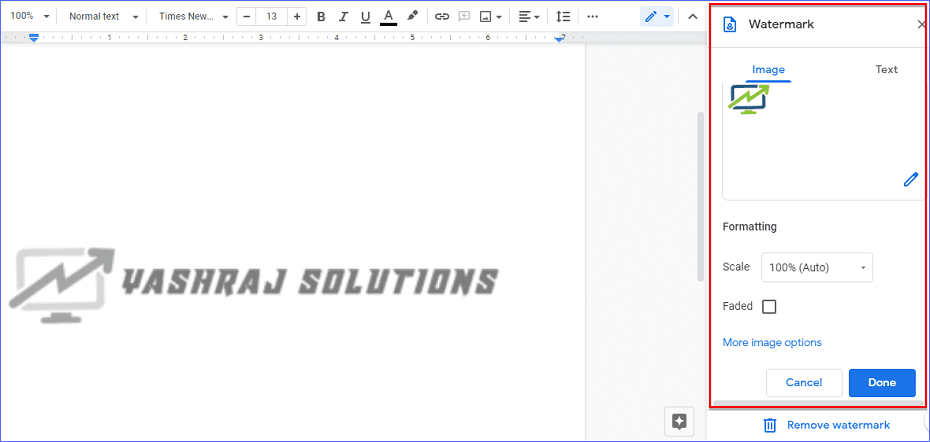Select the highlight color pen
Viewport: 930px width, 442px height.
413,16
